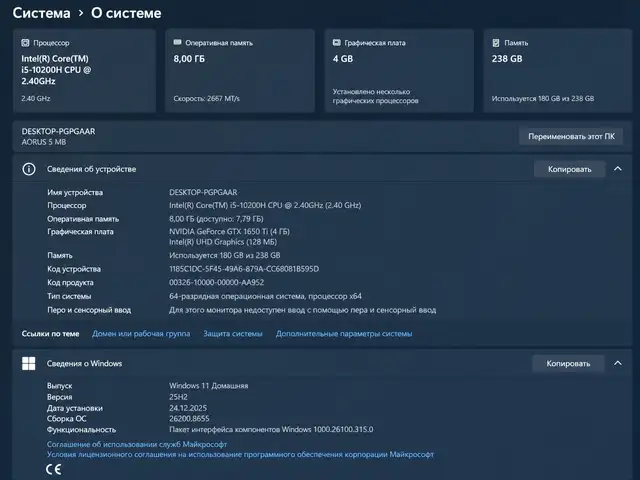Select the 8,00 ГБ (доступно: 7,79 ГБ) value
Screen dimensions: 640x480
tap(216, 219)
